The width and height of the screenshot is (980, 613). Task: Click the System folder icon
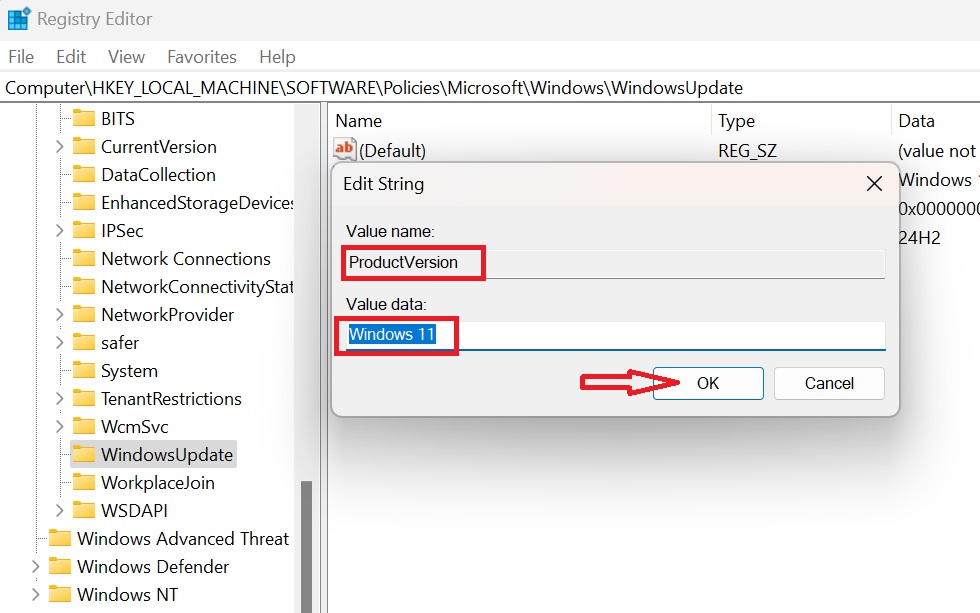(x=84, y=371)
